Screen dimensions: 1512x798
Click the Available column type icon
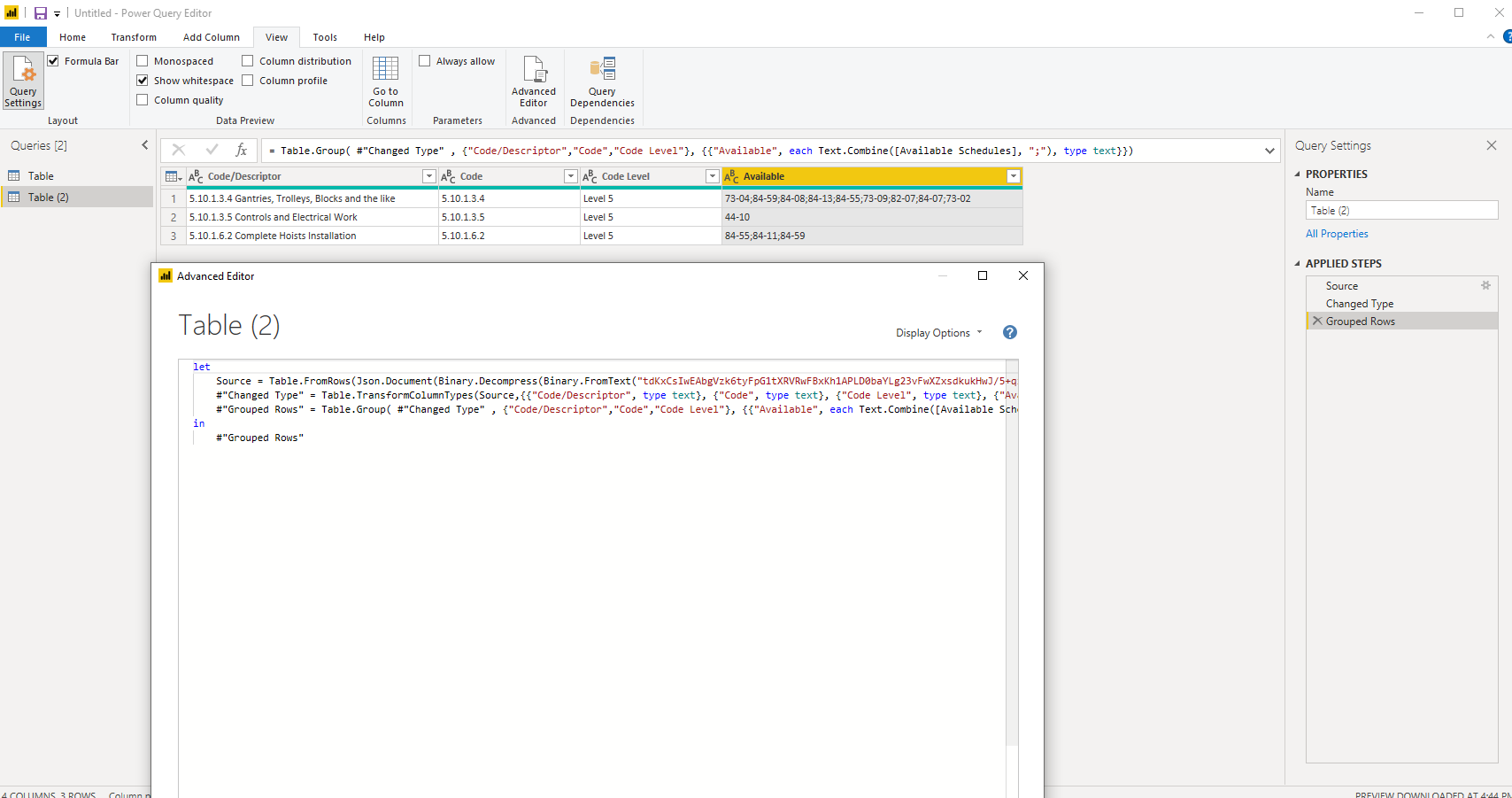[731, 176]
